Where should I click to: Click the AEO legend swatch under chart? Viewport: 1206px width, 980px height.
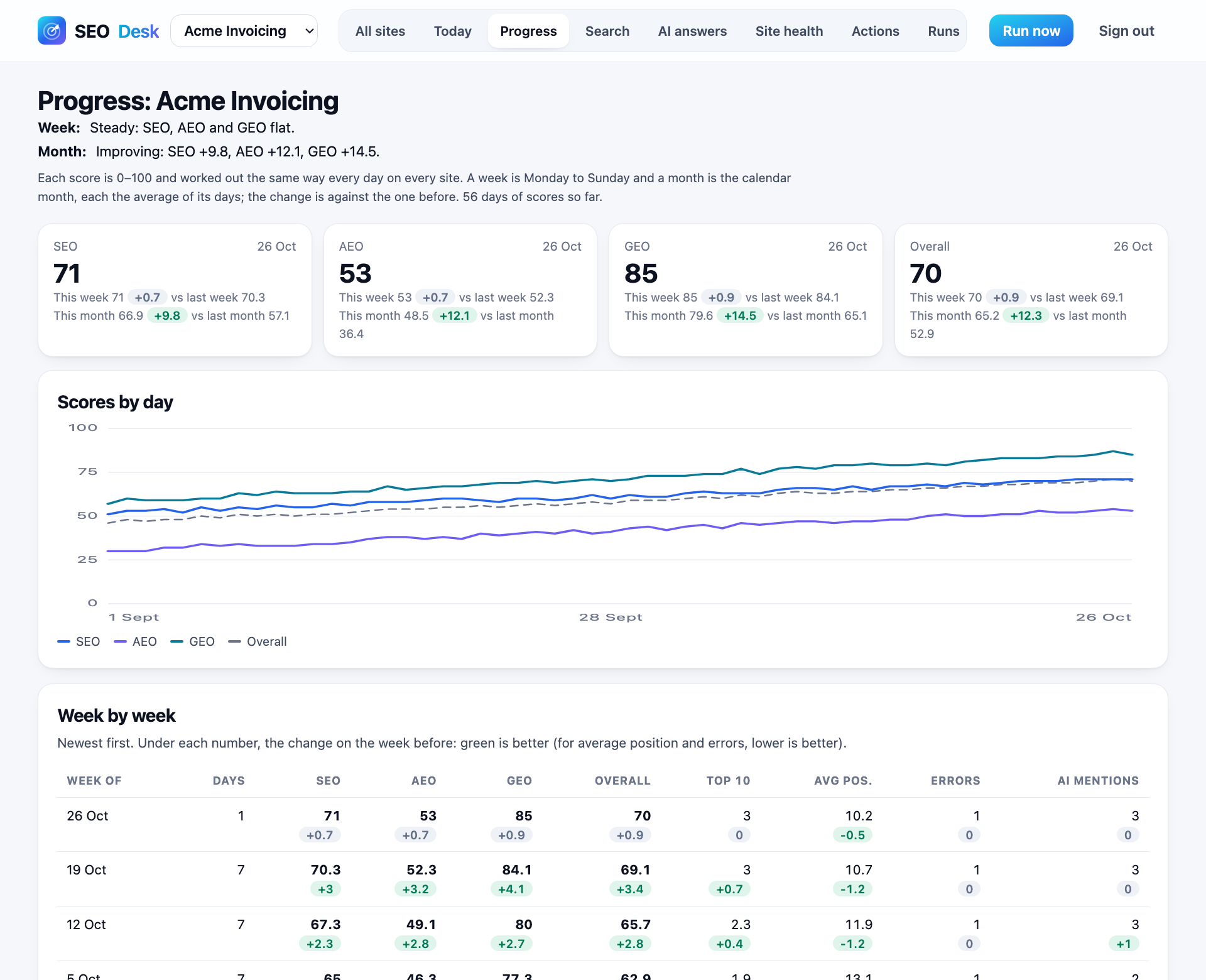[x=120, y=641]
